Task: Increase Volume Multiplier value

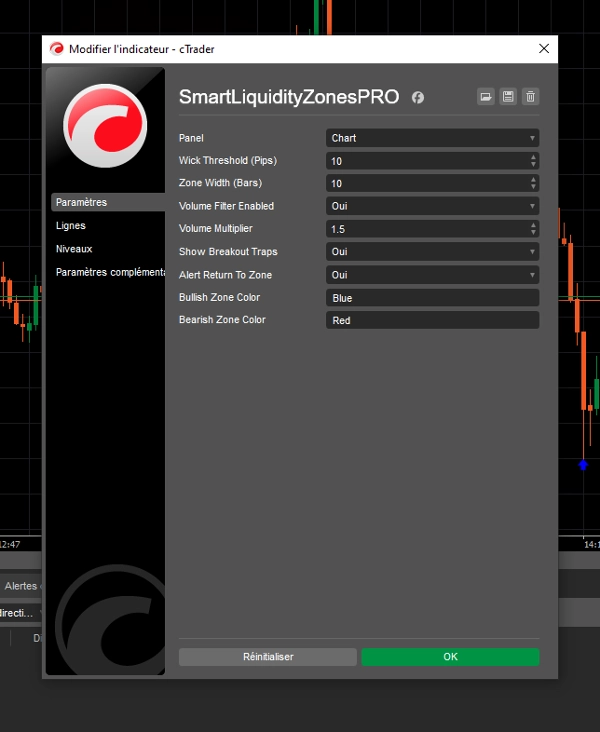Action: [533, 225]
